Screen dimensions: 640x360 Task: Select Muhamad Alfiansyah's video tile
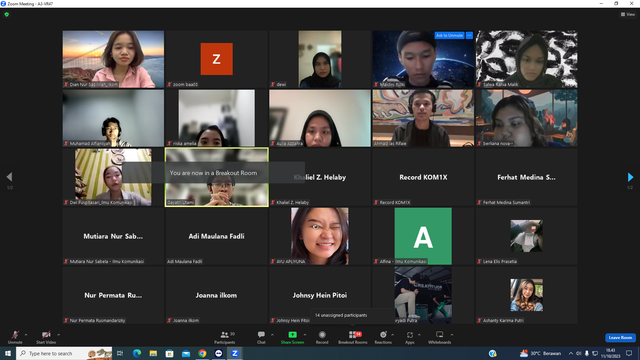pyautogui.click(x=113, y=118)
